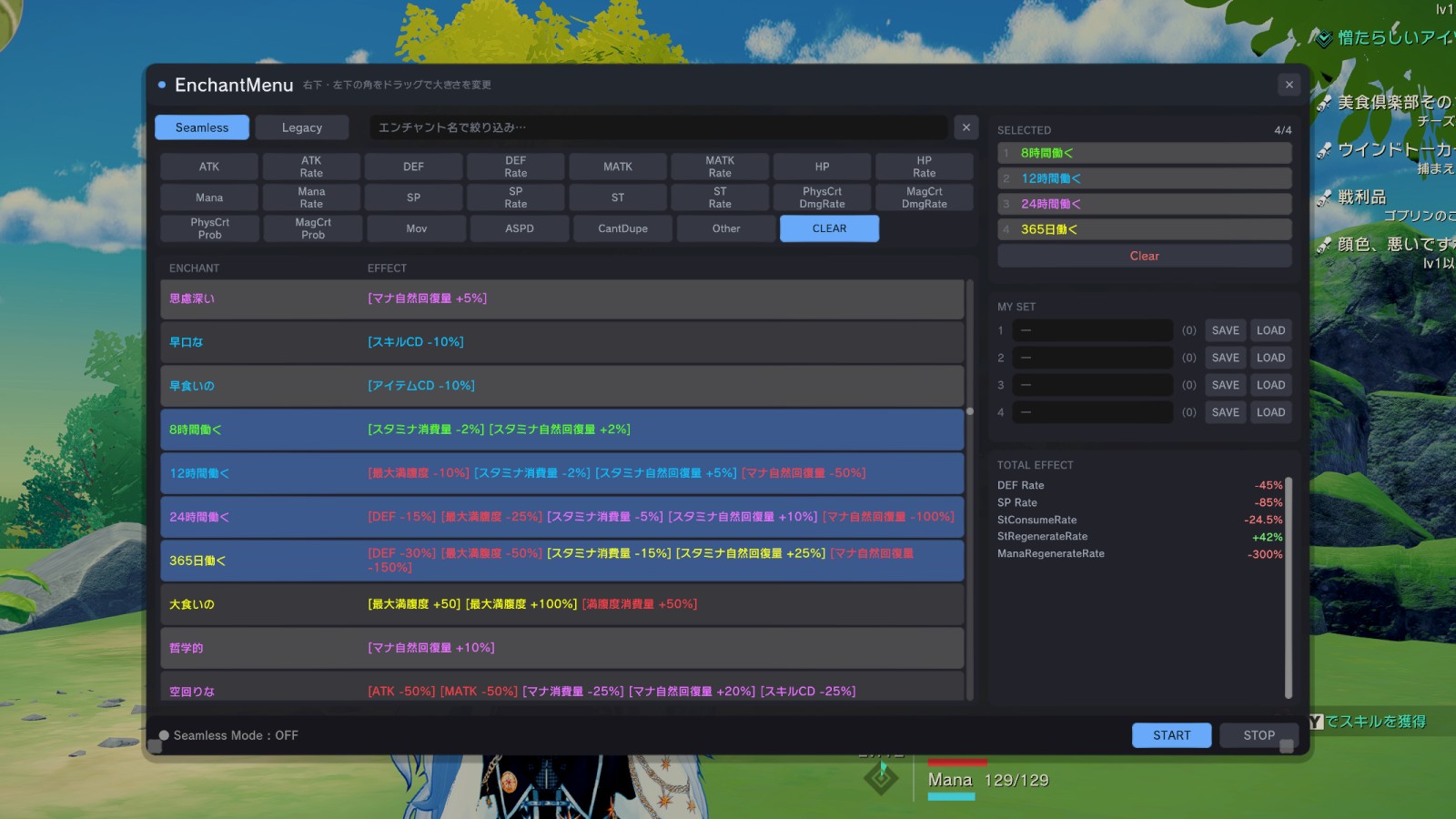The height and width of the screenshot is (819, 1456).
Task: Filter enchants by ATK
Action: pyautogui.click(x=209, y=167)
